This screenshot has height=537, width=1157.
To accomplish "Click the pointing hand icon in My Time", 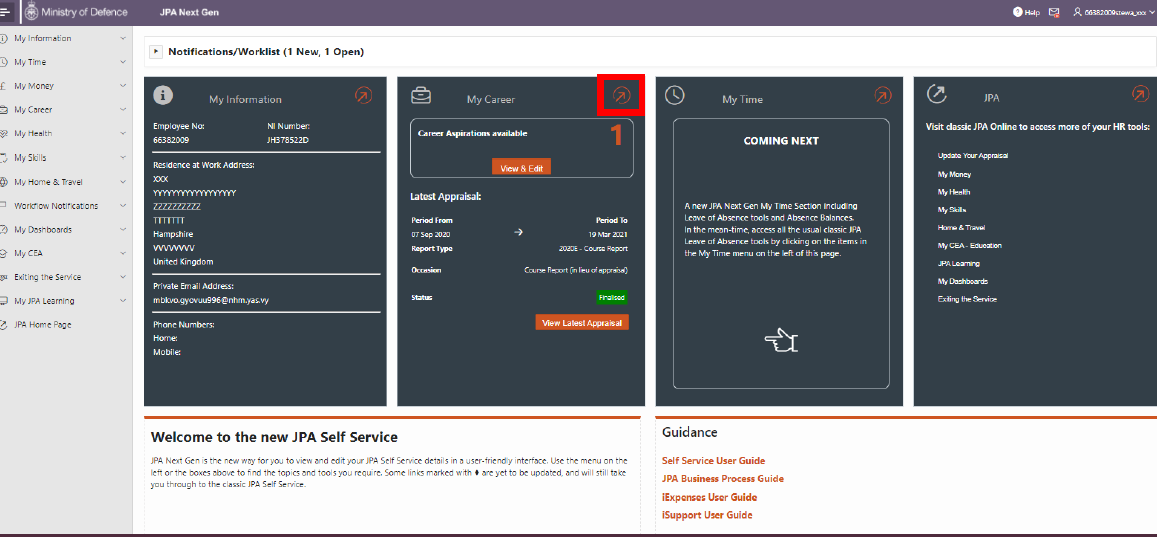I will click(x=780, y=342).
